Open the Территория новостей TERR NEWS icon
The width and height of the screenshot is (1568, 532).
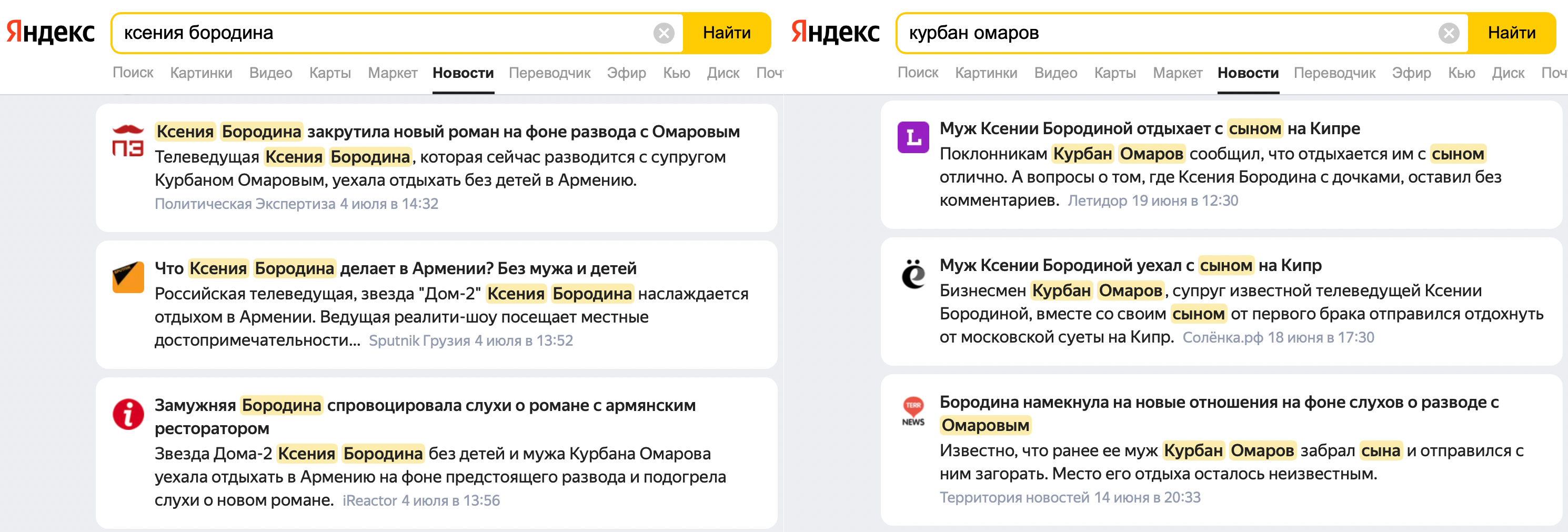coord(913,411)
